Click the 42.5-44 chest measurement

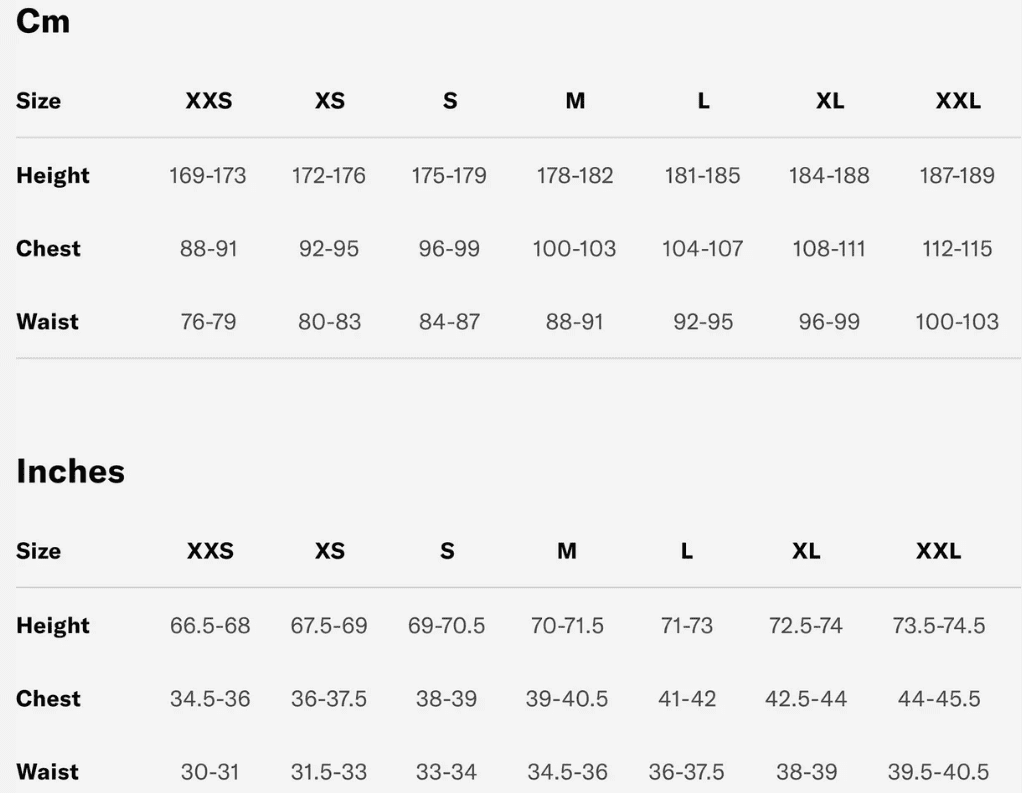click(806, 699)
